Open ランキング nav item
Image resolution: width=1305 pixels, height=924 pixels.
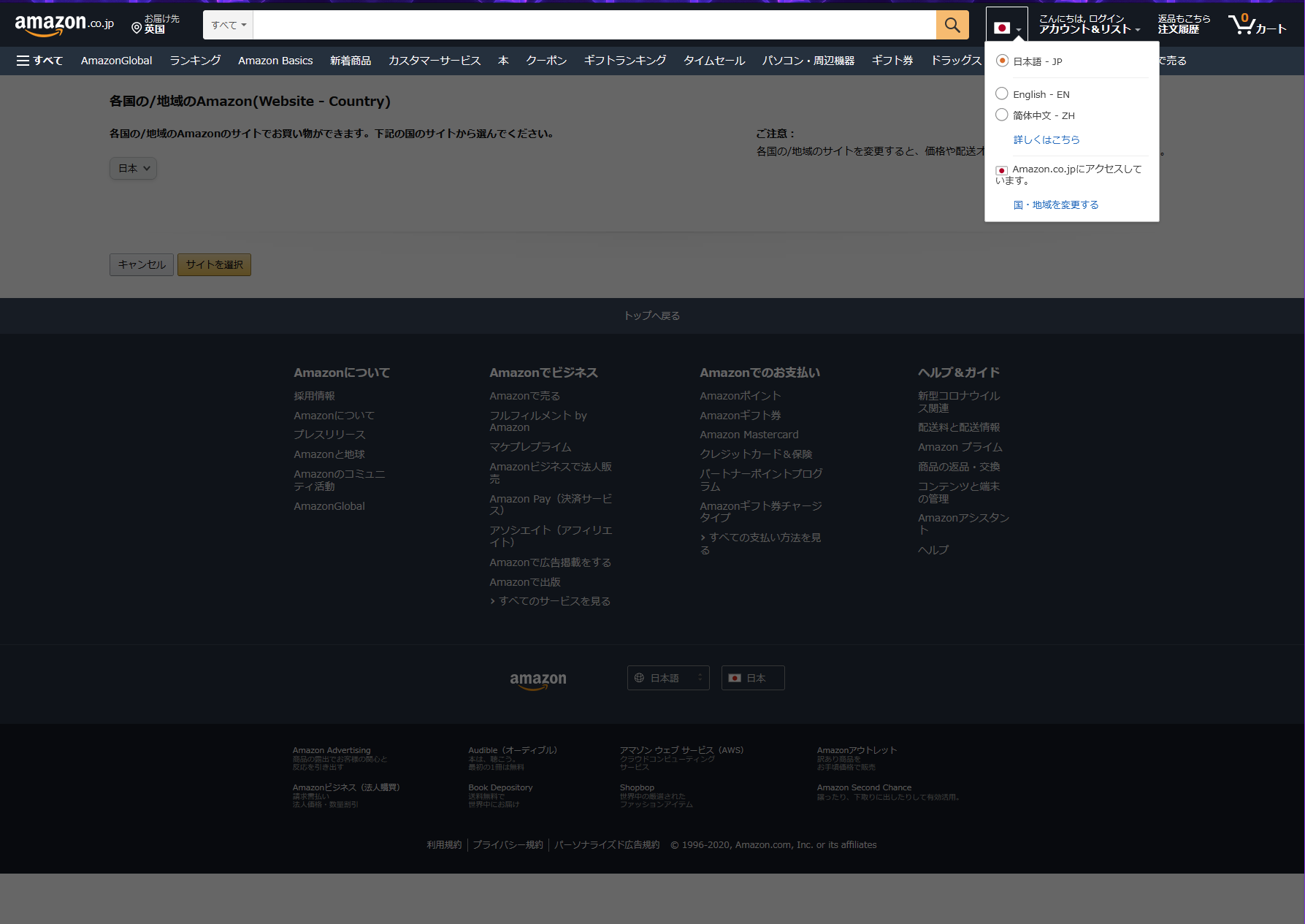[x=195, y=61]
